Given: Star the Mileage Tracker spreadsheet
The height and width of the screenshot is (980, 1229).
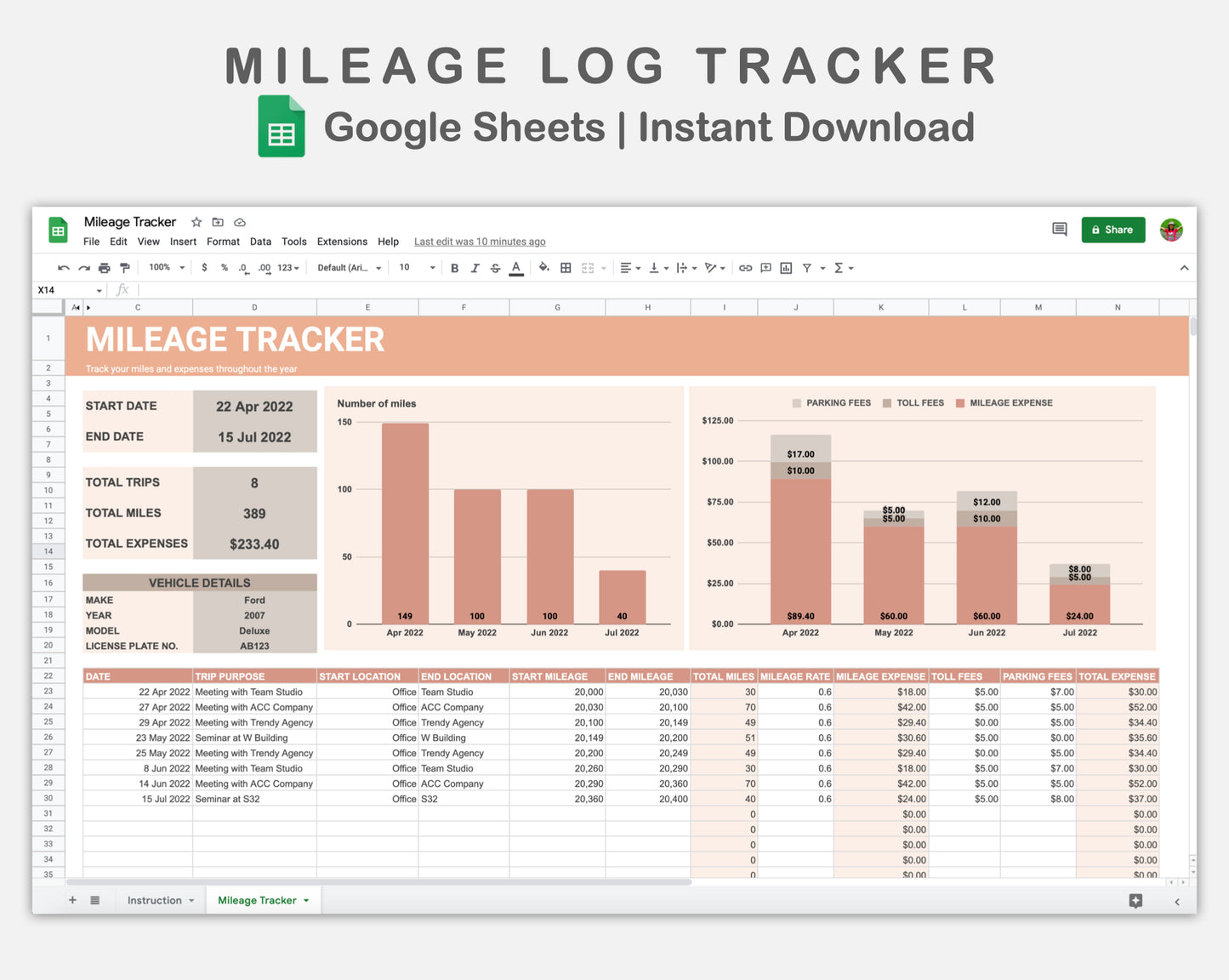Looking at the screenshot, I should click(196, 221).
